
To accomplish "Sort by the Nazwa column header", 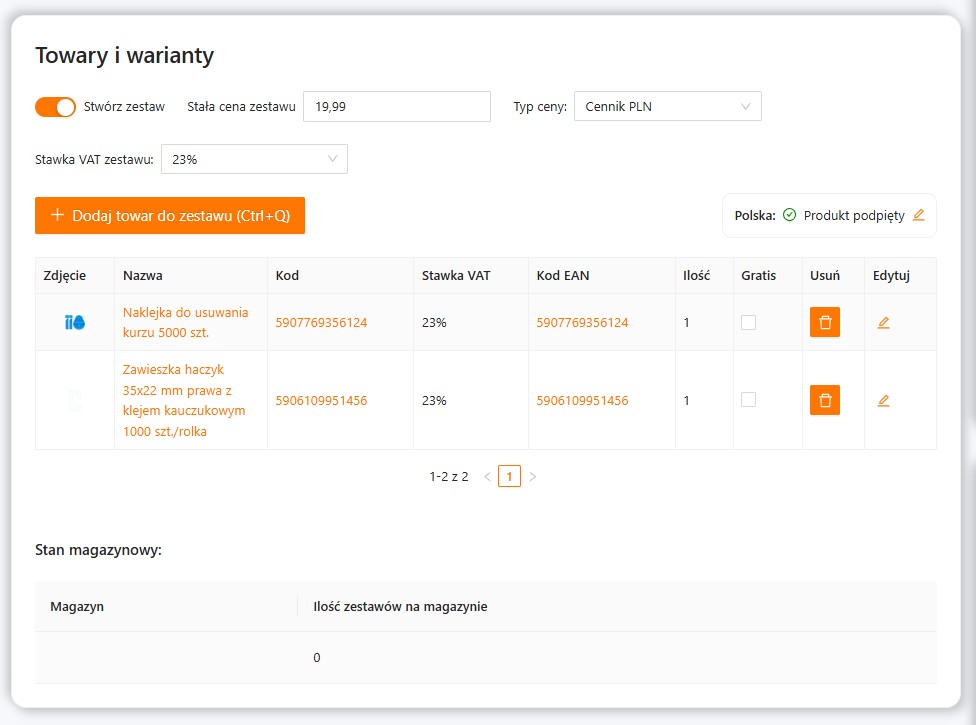I will [x=143, y=276].
